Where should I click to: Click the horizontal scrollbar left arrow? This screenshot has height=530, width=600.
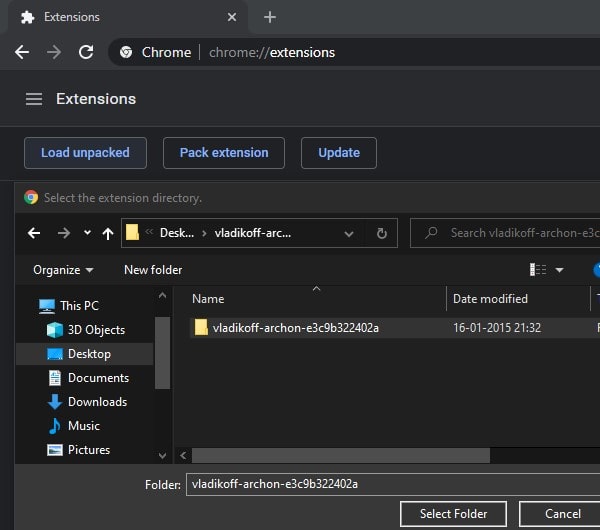183,455
